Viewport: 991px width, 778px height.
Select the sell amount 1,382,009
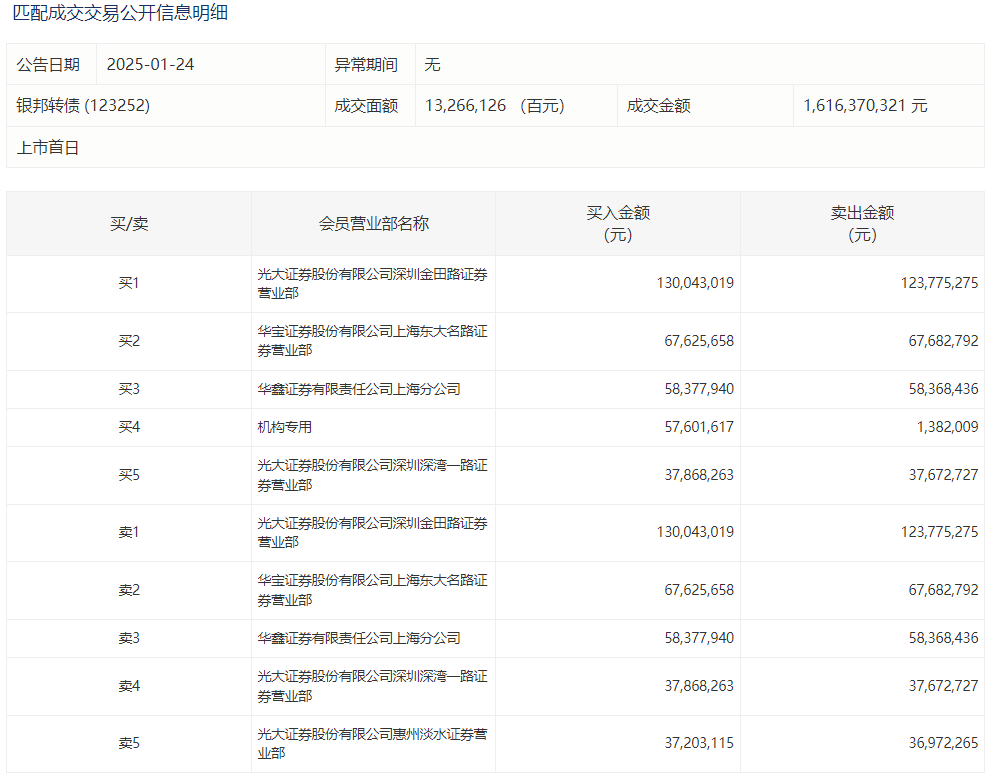[x=943, y=427]
